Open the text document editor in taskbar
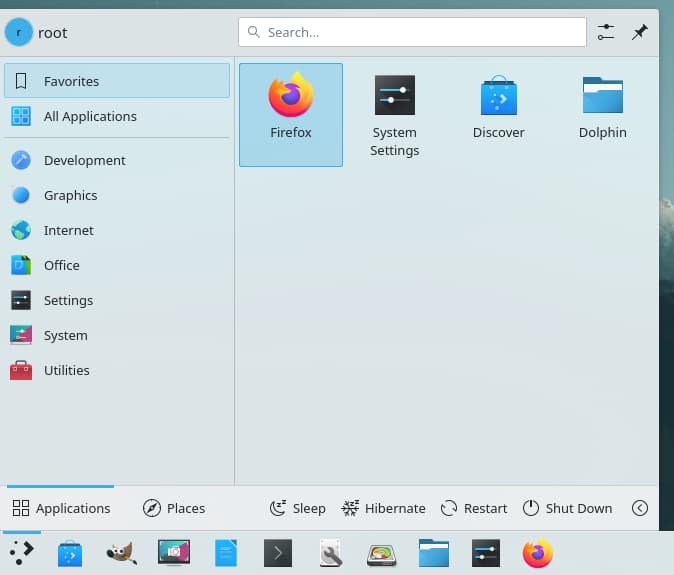This screenshot has height=575, width=674. coord(226,553)
